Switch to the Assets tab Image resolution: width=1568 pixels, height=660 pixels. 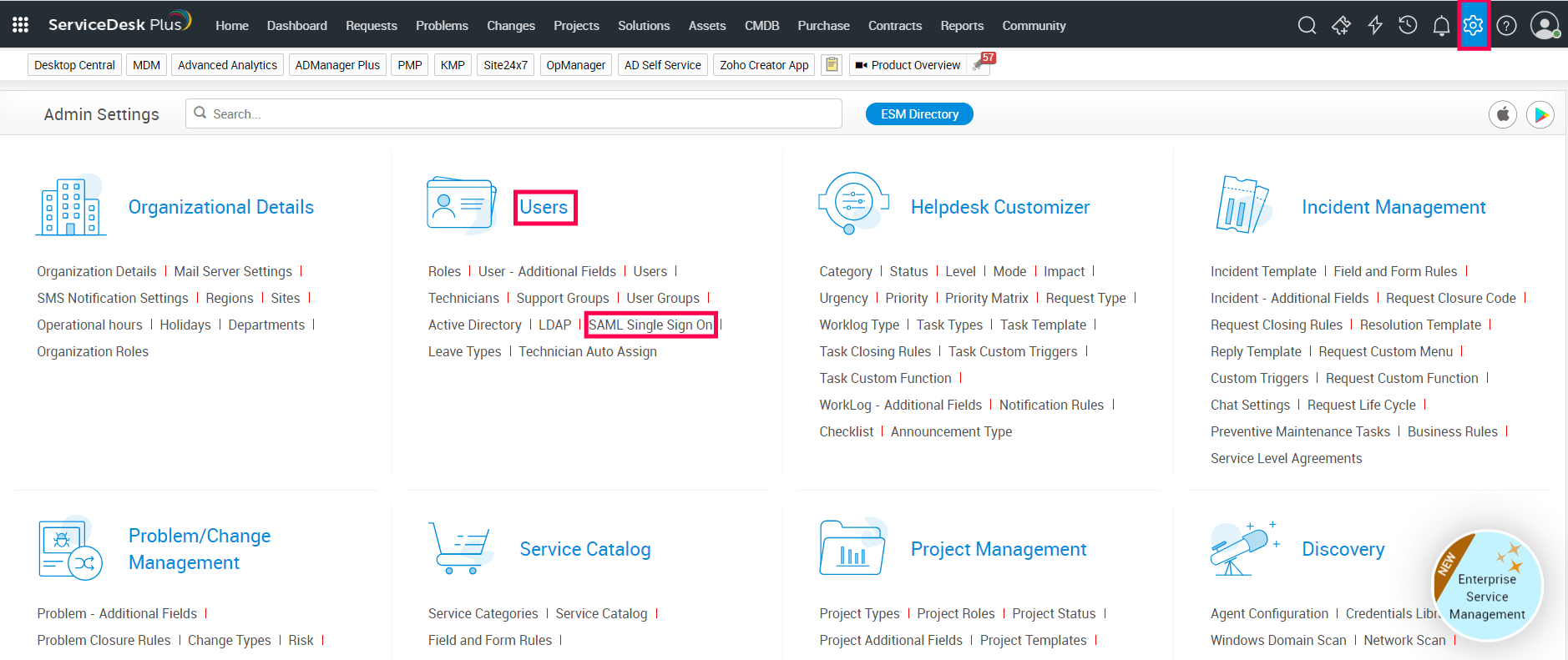coord(707,26)
